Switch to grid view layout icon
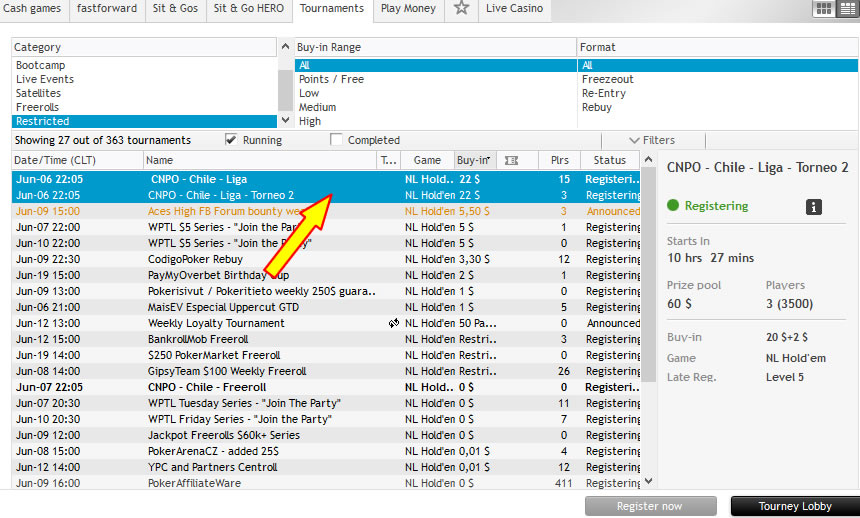This screenshot has height=518, width=860. pos(824,9)
